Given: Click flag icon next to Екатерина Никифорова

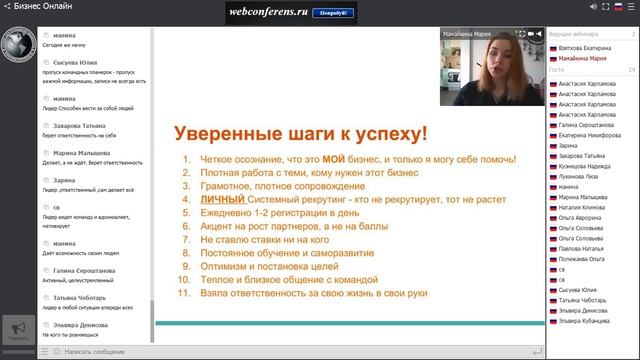Looking at the screenshot, I should [553, 136].
